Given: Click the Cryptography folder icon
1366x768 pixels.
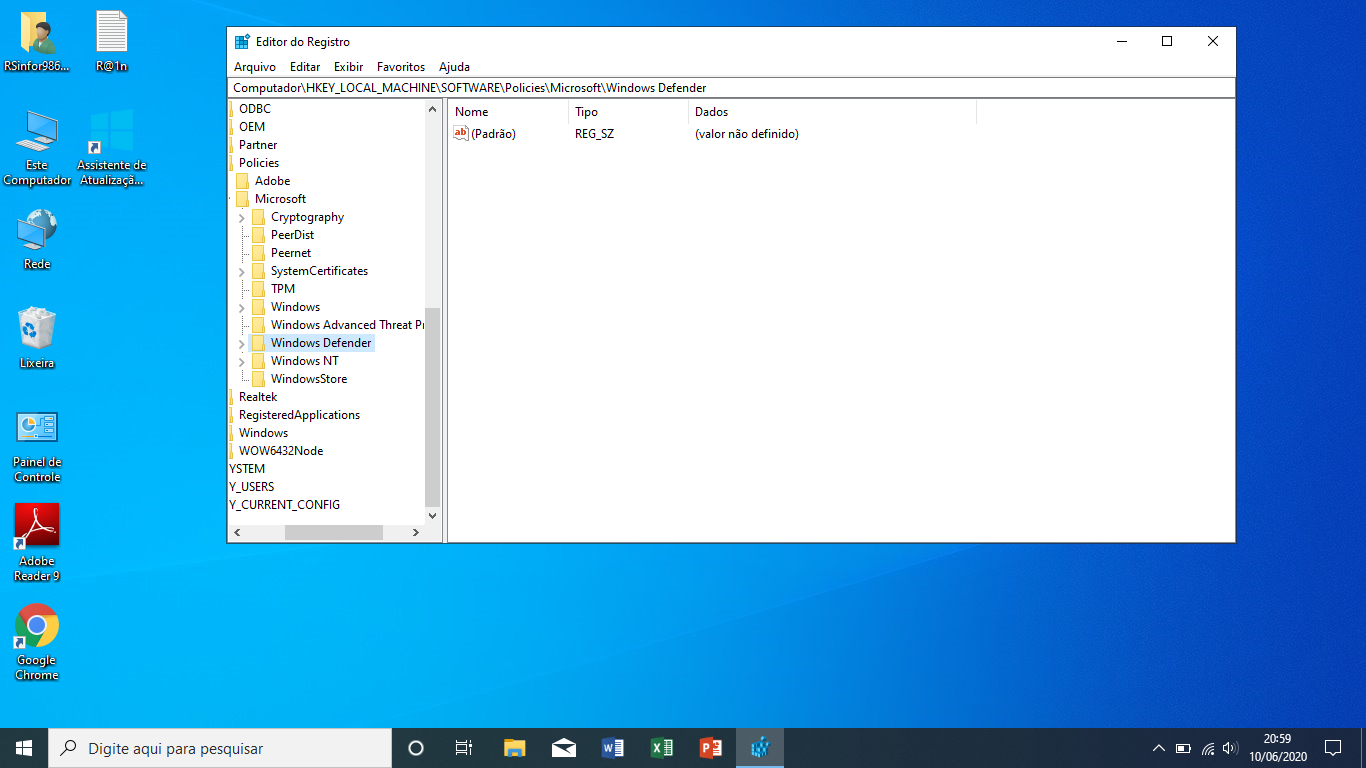Looking at the screenshot, I should point(258,217).
